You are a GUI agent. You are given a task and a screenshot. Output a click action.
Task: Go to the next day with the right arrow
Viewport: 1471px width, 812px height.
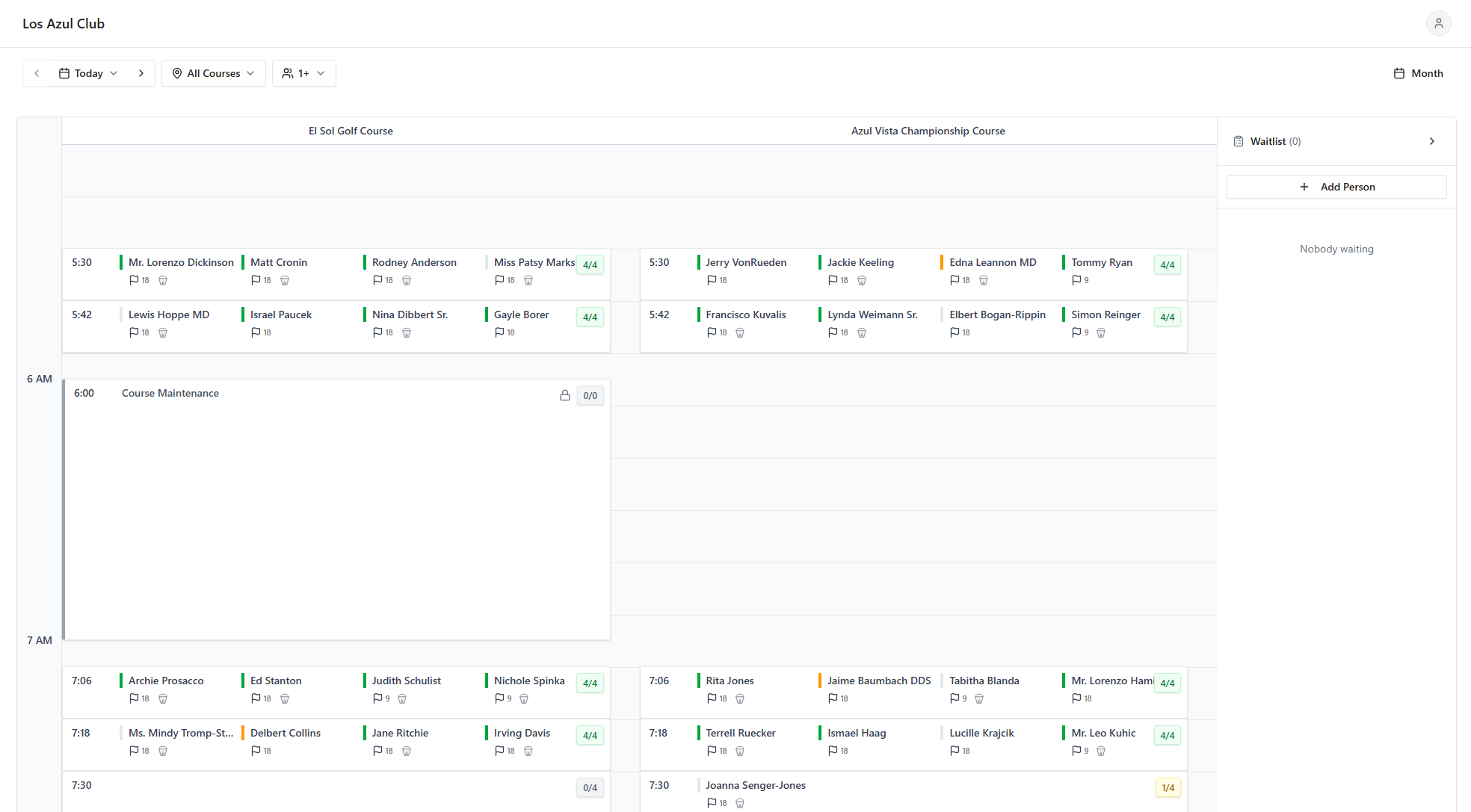click(141, 73)
